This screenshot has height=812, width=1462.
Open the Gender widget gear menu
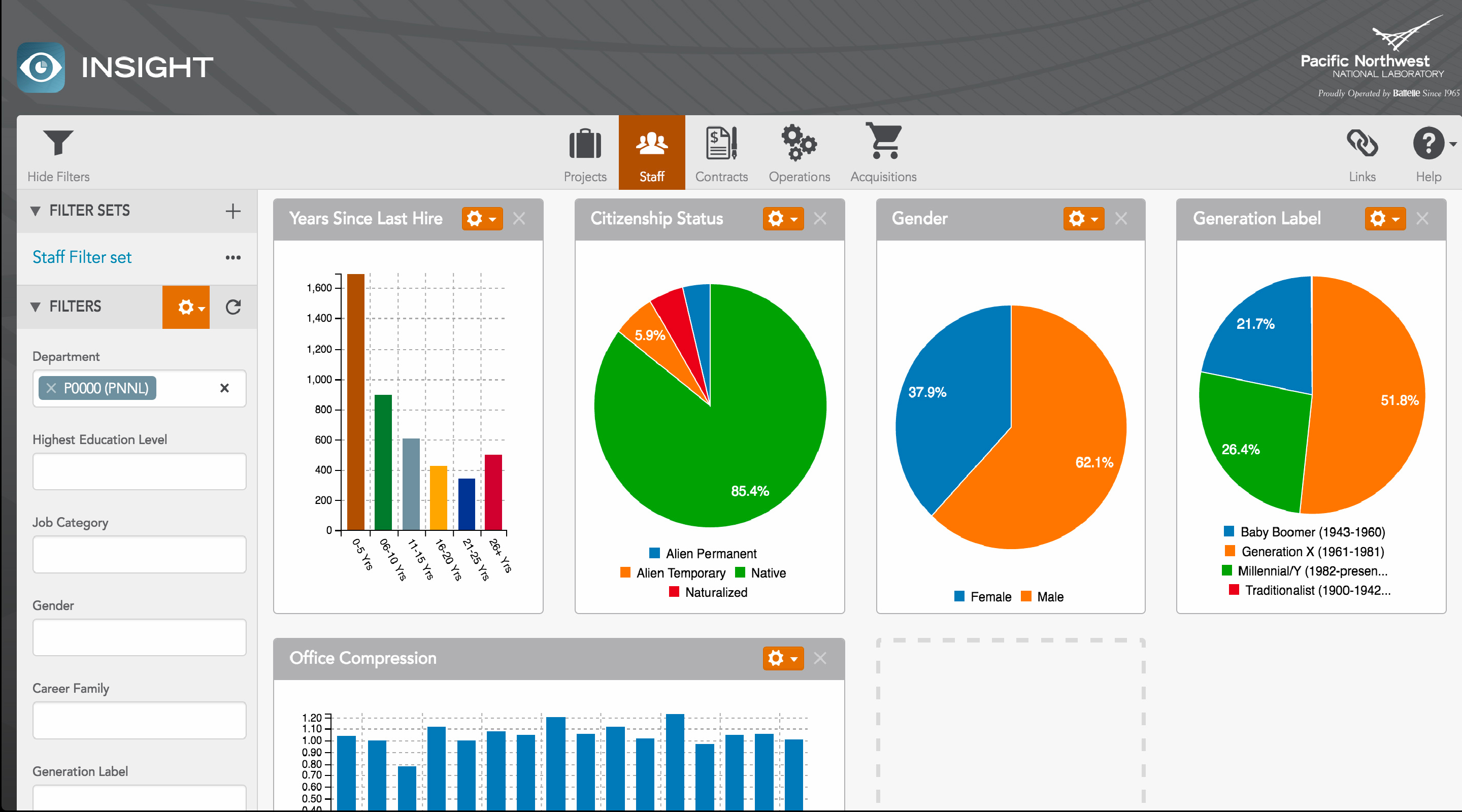tap(1083, 218)
